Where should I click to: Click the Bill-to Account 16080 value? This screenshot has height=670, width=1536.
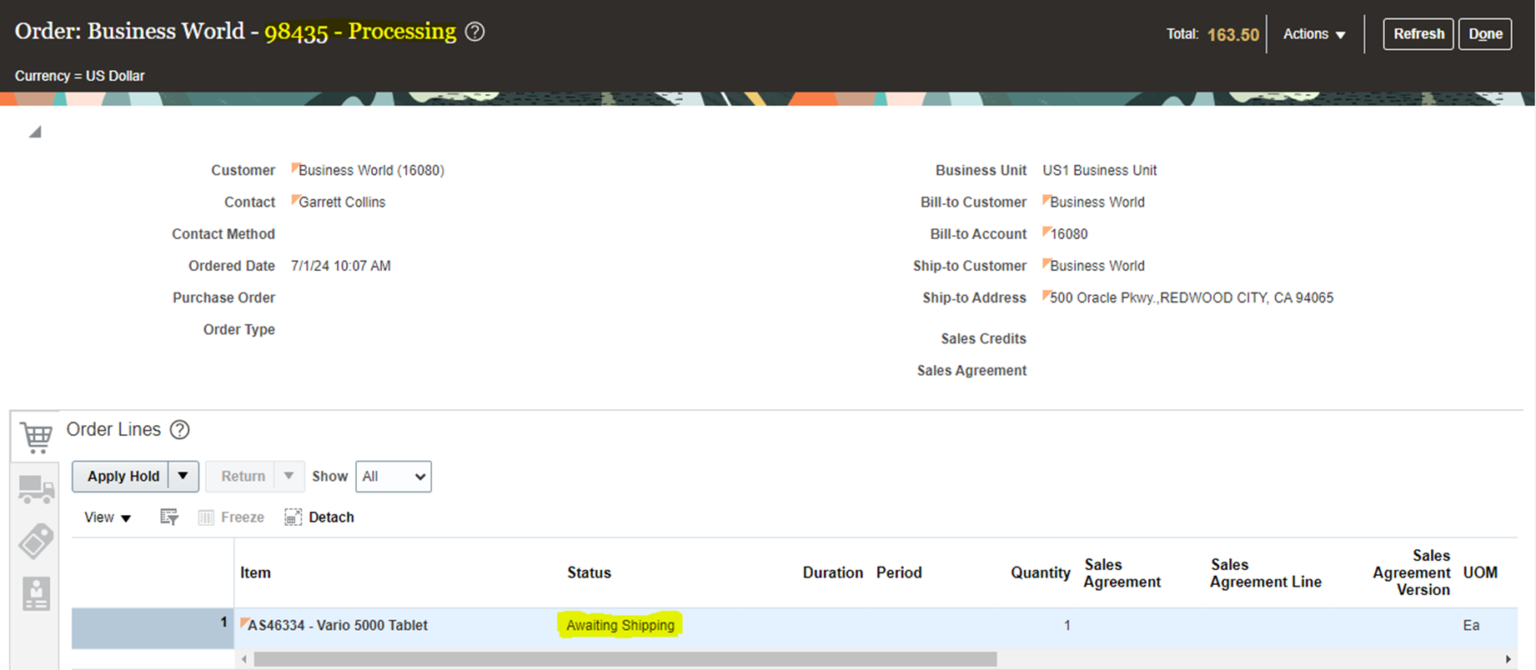coord(1069,234)
